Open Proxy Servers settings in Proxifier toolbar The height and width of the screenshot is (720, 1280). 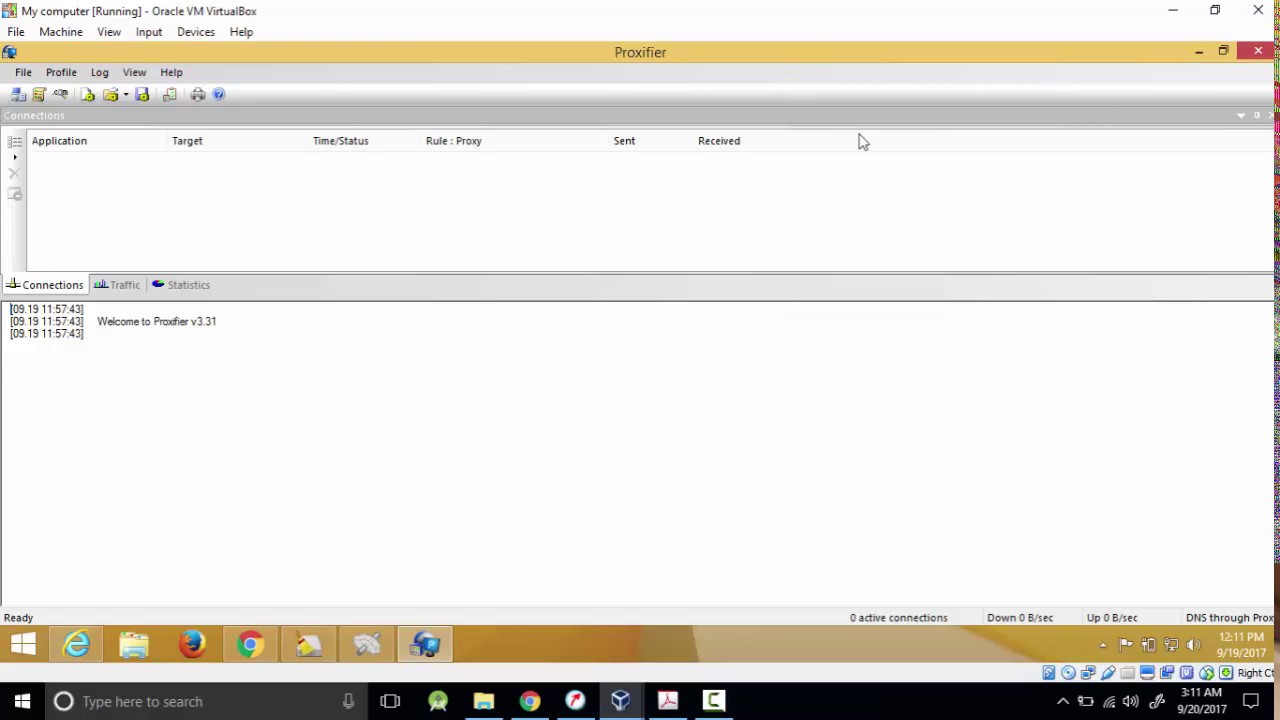coord(18,94)
